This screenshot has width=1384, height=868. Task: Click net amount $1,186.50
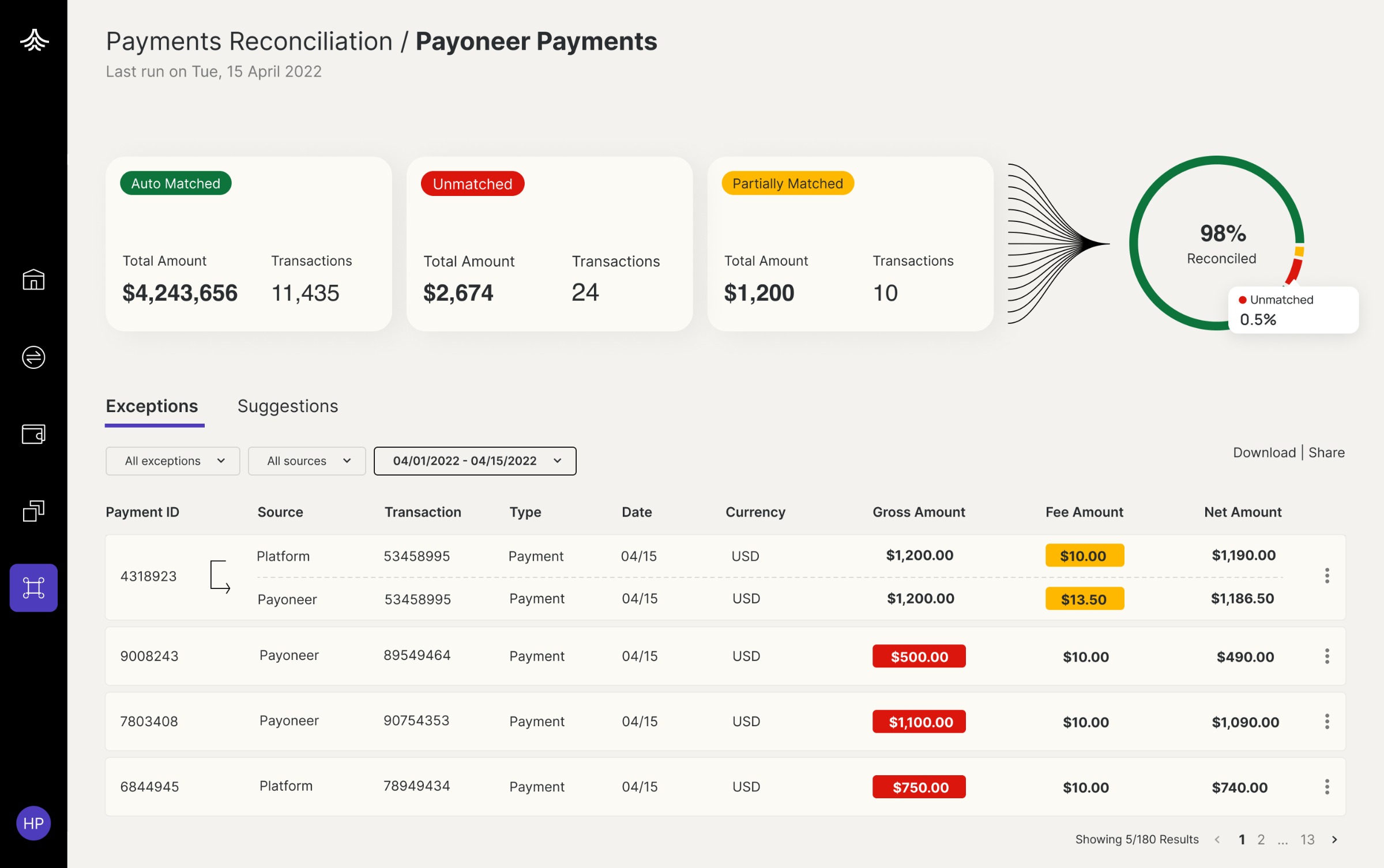click(x=1243, y=598)
